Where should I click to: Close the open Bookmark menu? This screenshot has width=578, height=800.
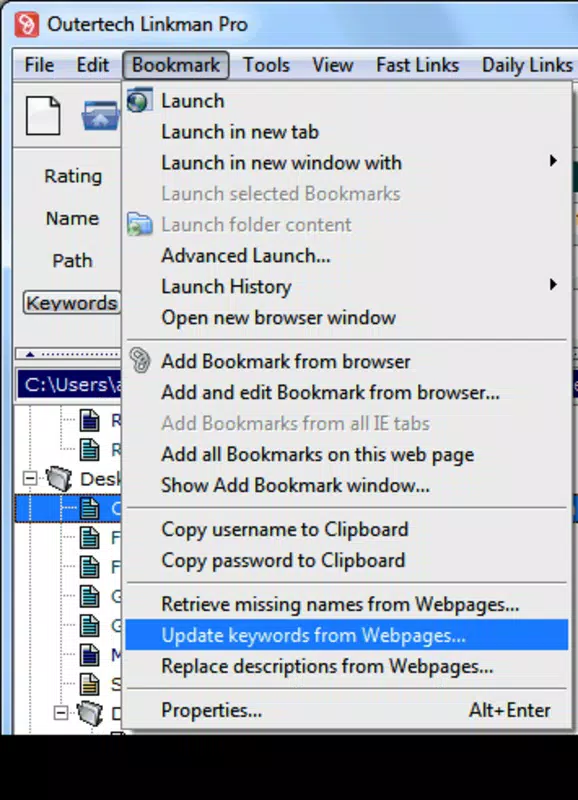point(175,65)
